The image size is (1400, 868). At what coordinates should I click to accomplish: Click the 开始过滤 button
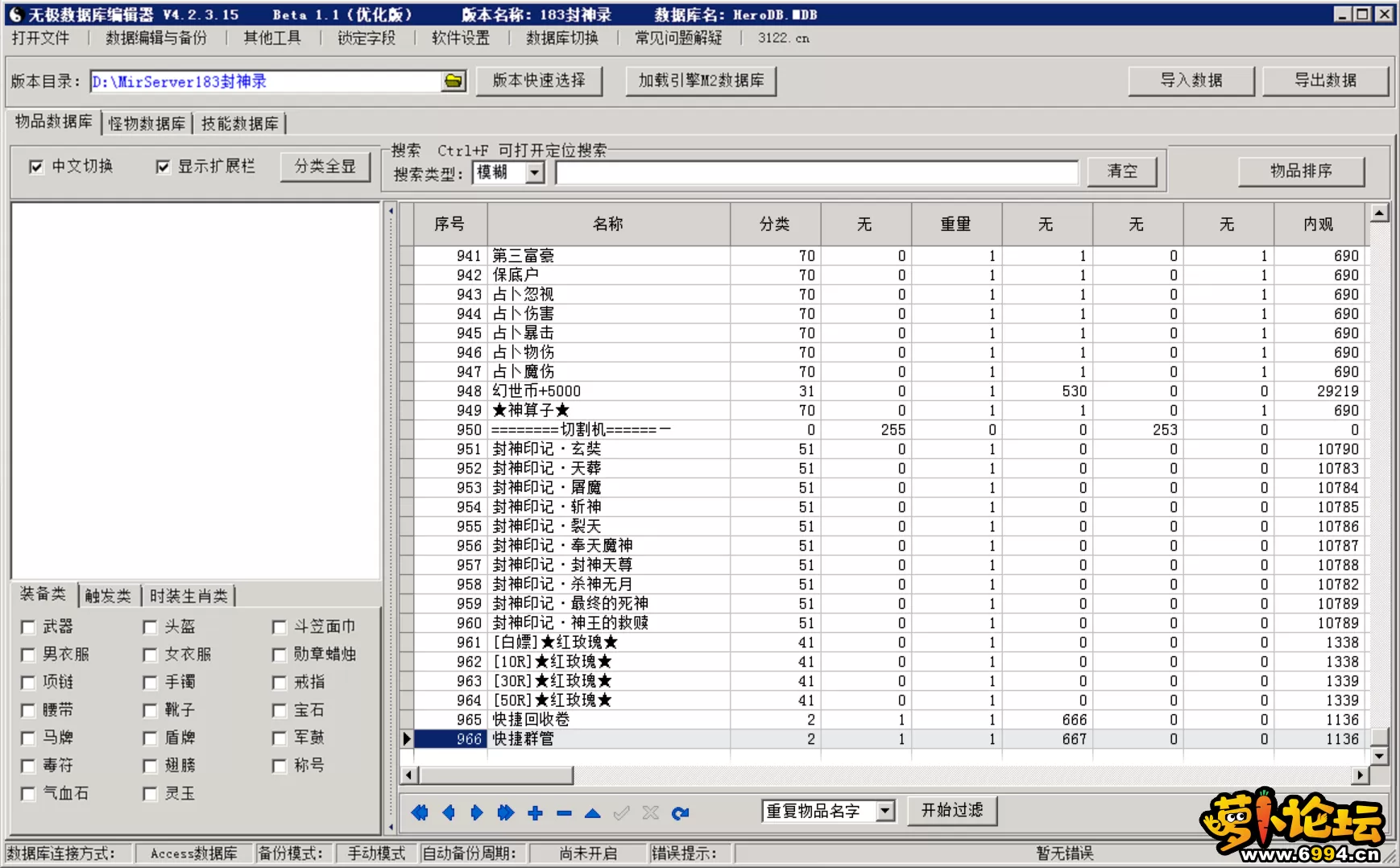click(x=952, y=810)
